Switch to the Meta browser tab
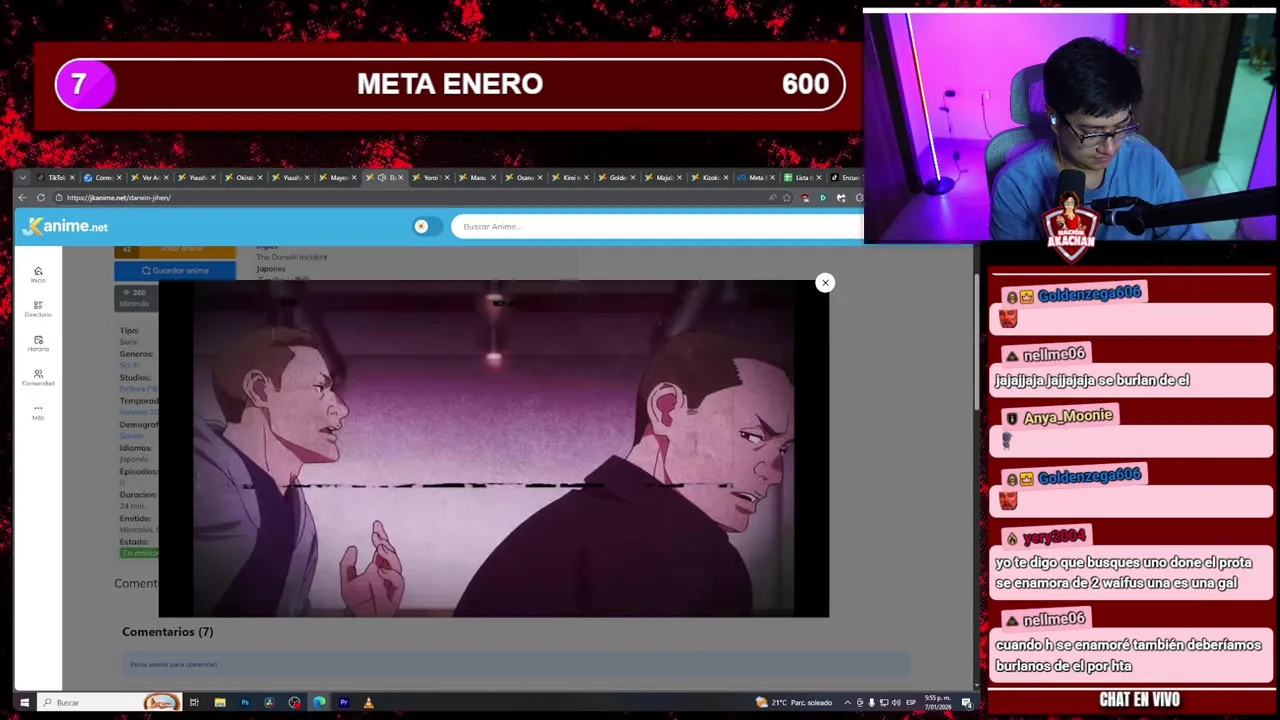1280x720 pixels. 757,177
